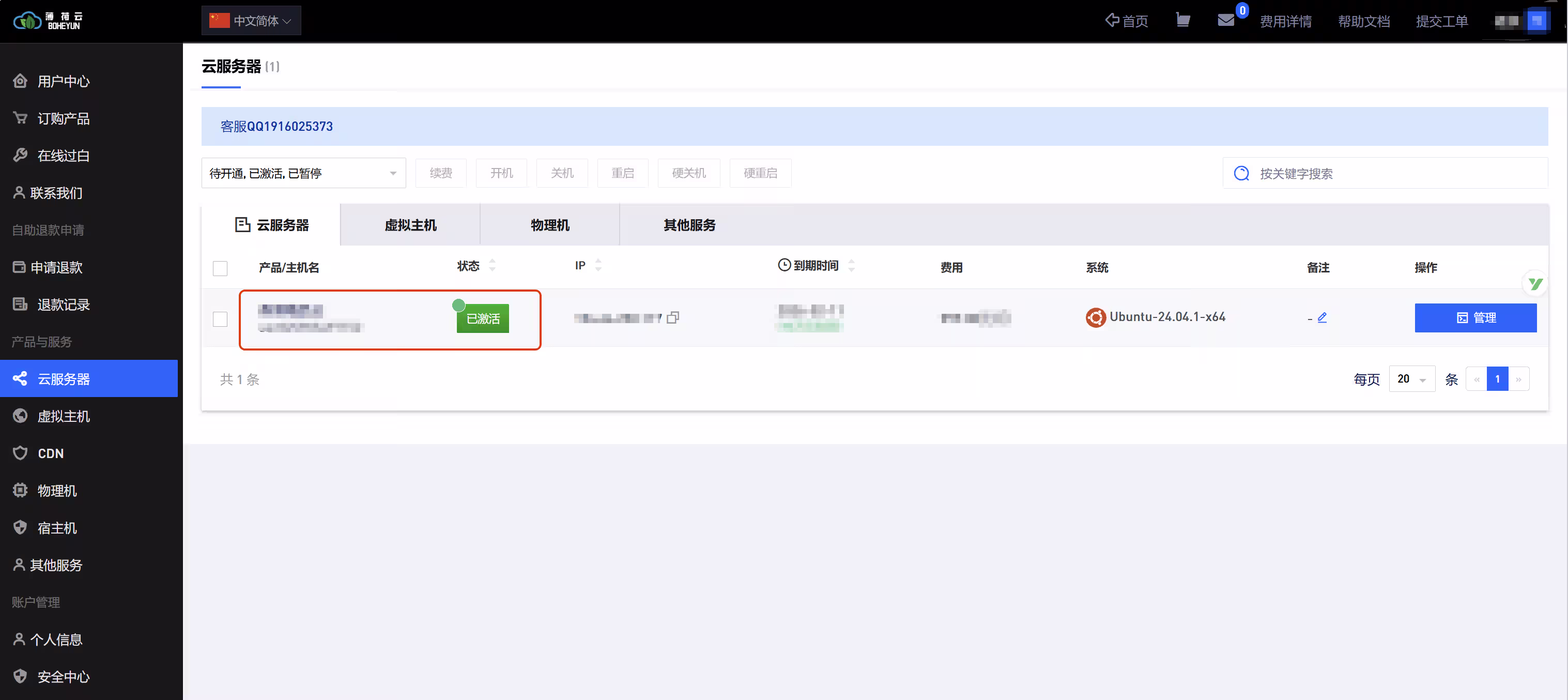Screen dimensions: 1568x700
Task: Click the 开机 button
Action: [x=502, y=174]
